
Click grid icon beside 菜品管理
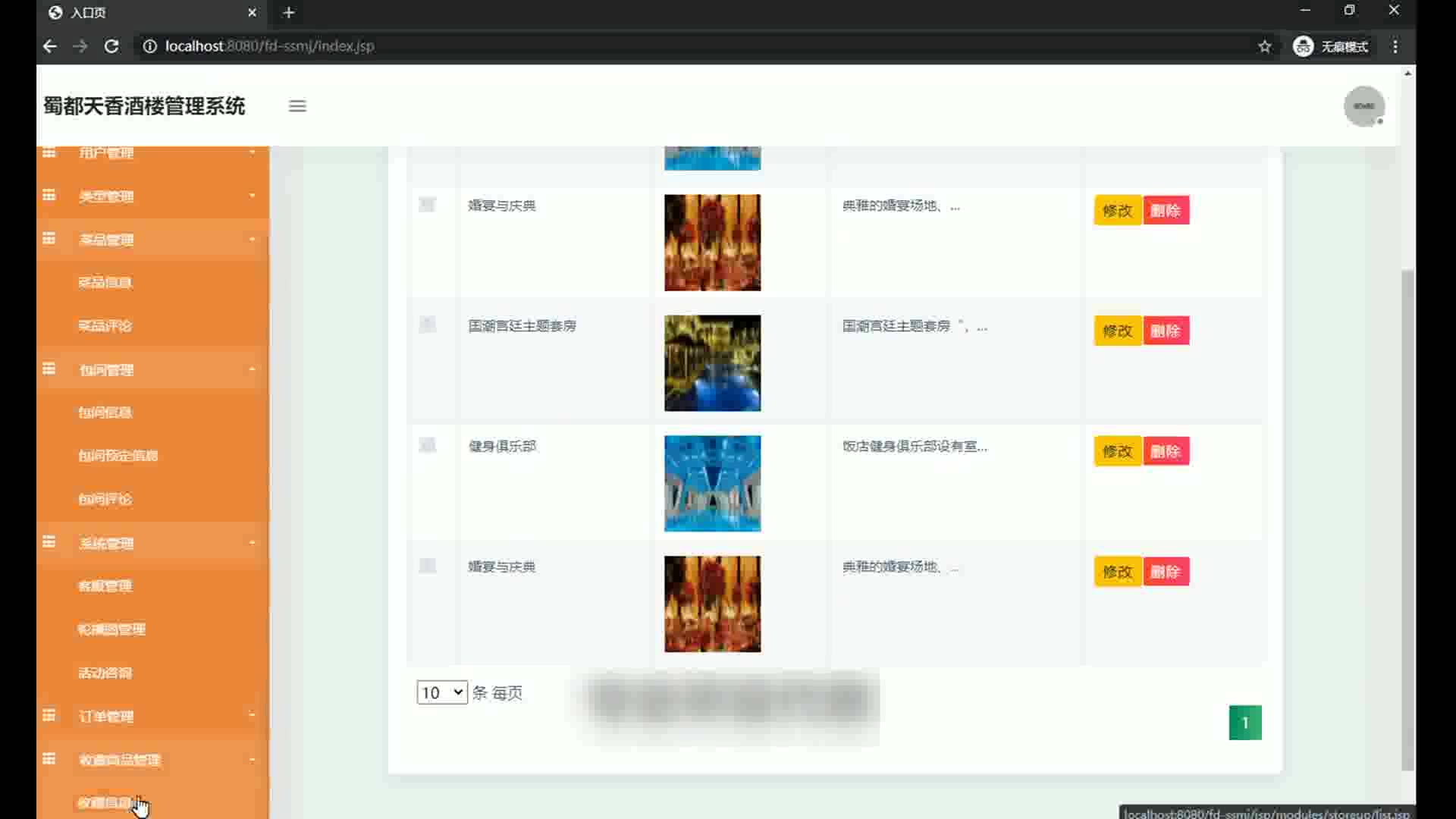pyautogui.click(x=49, y=239)
